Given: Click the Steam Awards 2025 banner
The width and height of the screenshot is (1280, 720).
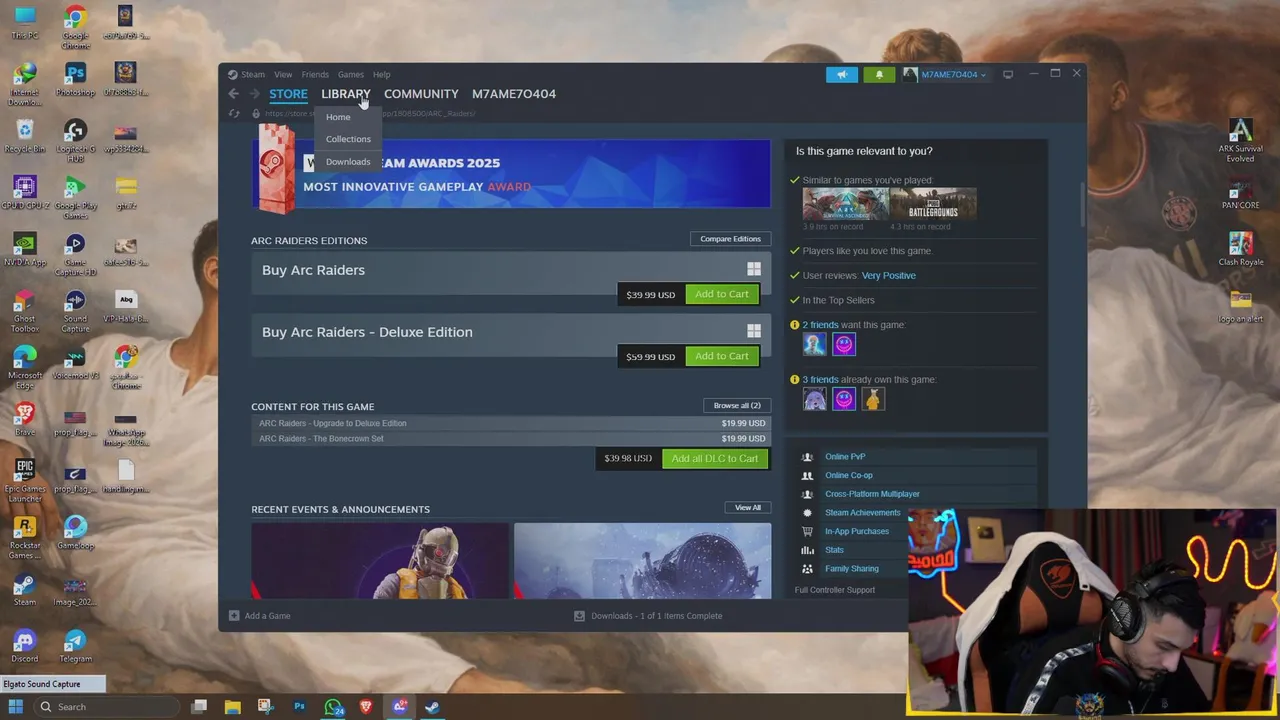Looking at the screenshot, I should point(512,174).
